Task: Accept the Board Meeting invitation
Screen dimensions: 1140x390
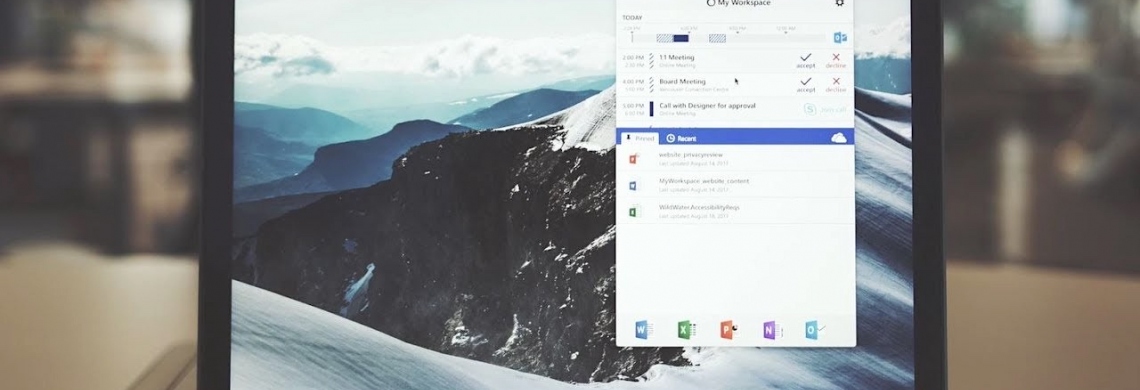Action: click(x=806, y=84)
